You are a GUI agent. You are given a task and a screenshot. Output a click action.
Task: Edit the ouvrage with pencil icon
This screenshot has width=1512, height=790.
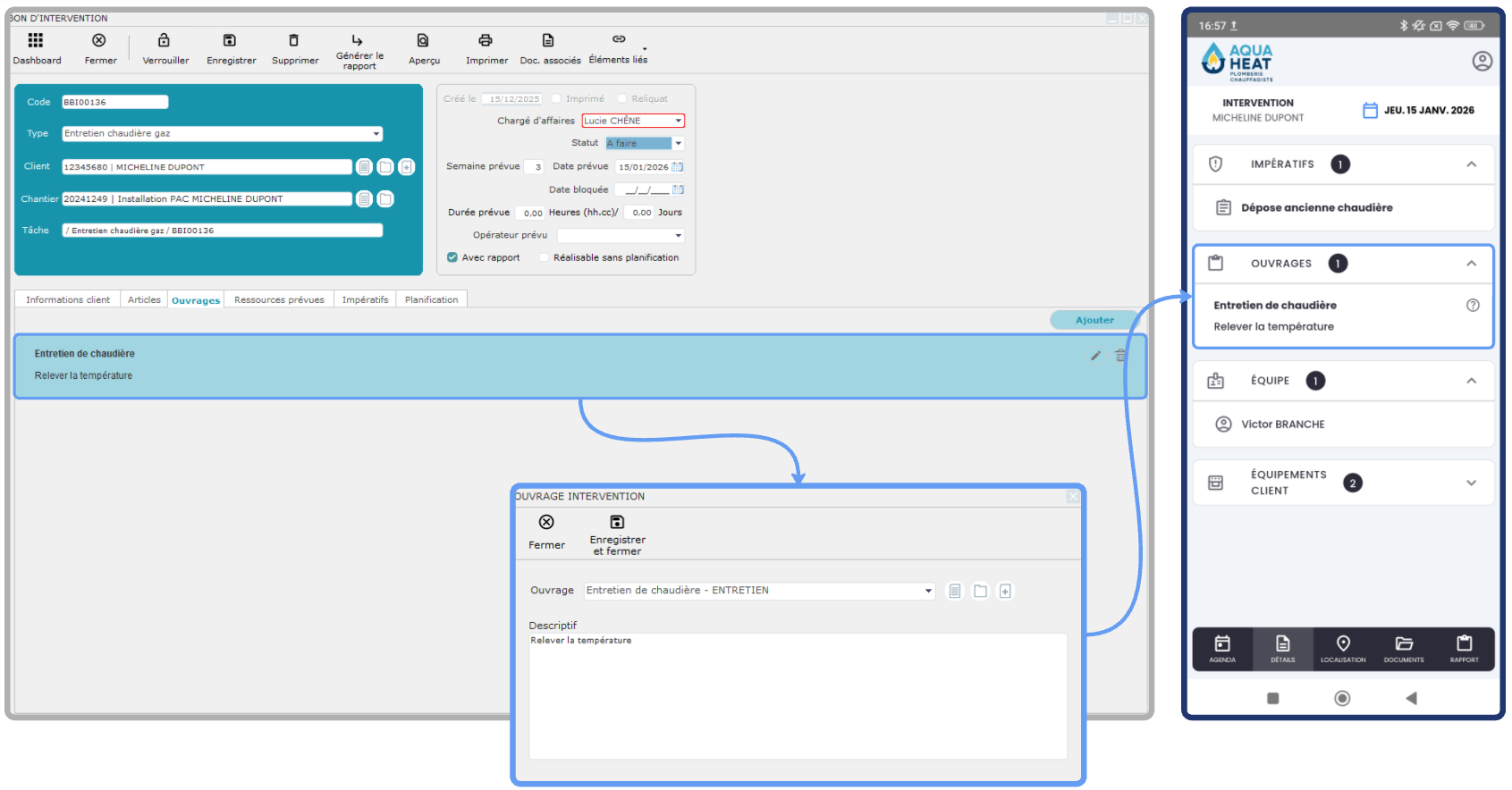point(1095,356)
